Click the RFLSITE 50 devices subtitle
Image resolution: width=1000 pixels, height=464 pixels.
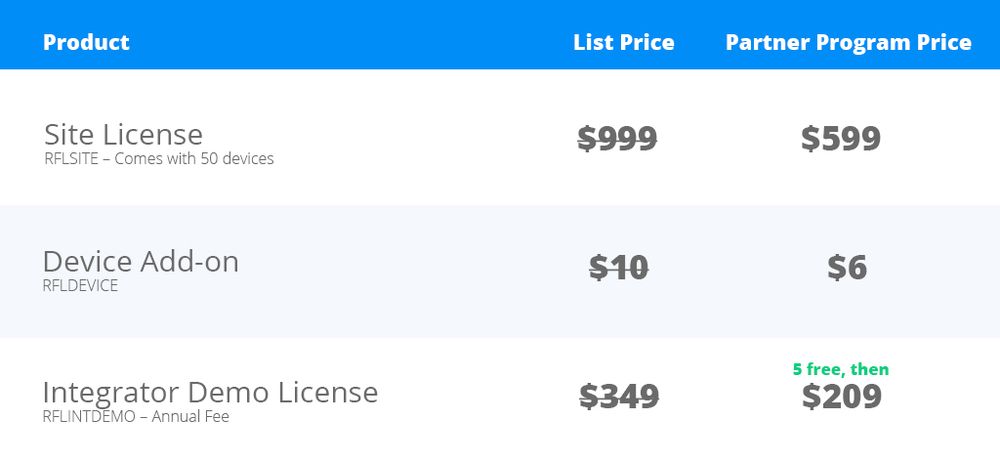point(158,158)
